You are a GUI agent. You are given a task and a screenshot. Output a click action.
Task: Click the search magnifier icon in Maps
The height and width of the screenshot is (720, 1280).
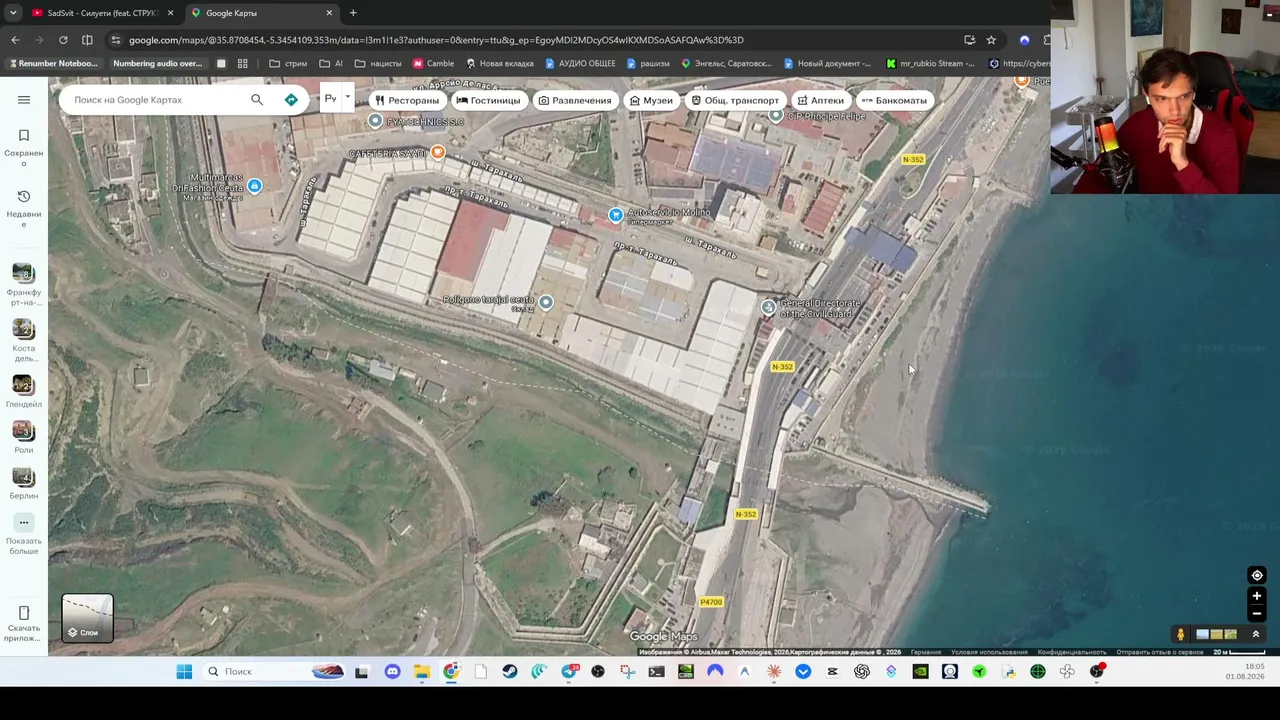click(x=257, y=100)
